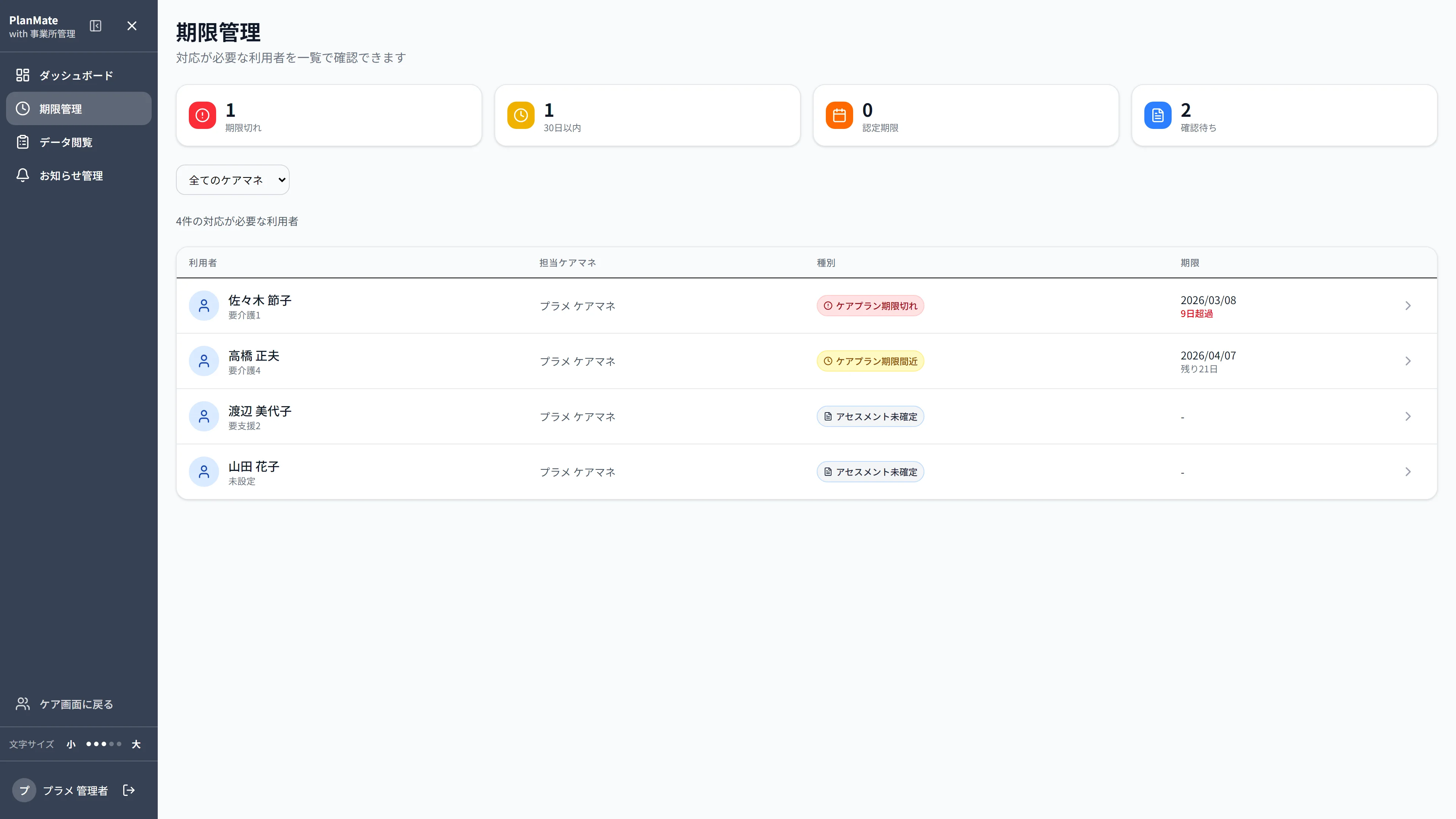Click avatar icon of 山田 花子
The width and height of the screenshot is (1456, 819).
tap(204, 472)
